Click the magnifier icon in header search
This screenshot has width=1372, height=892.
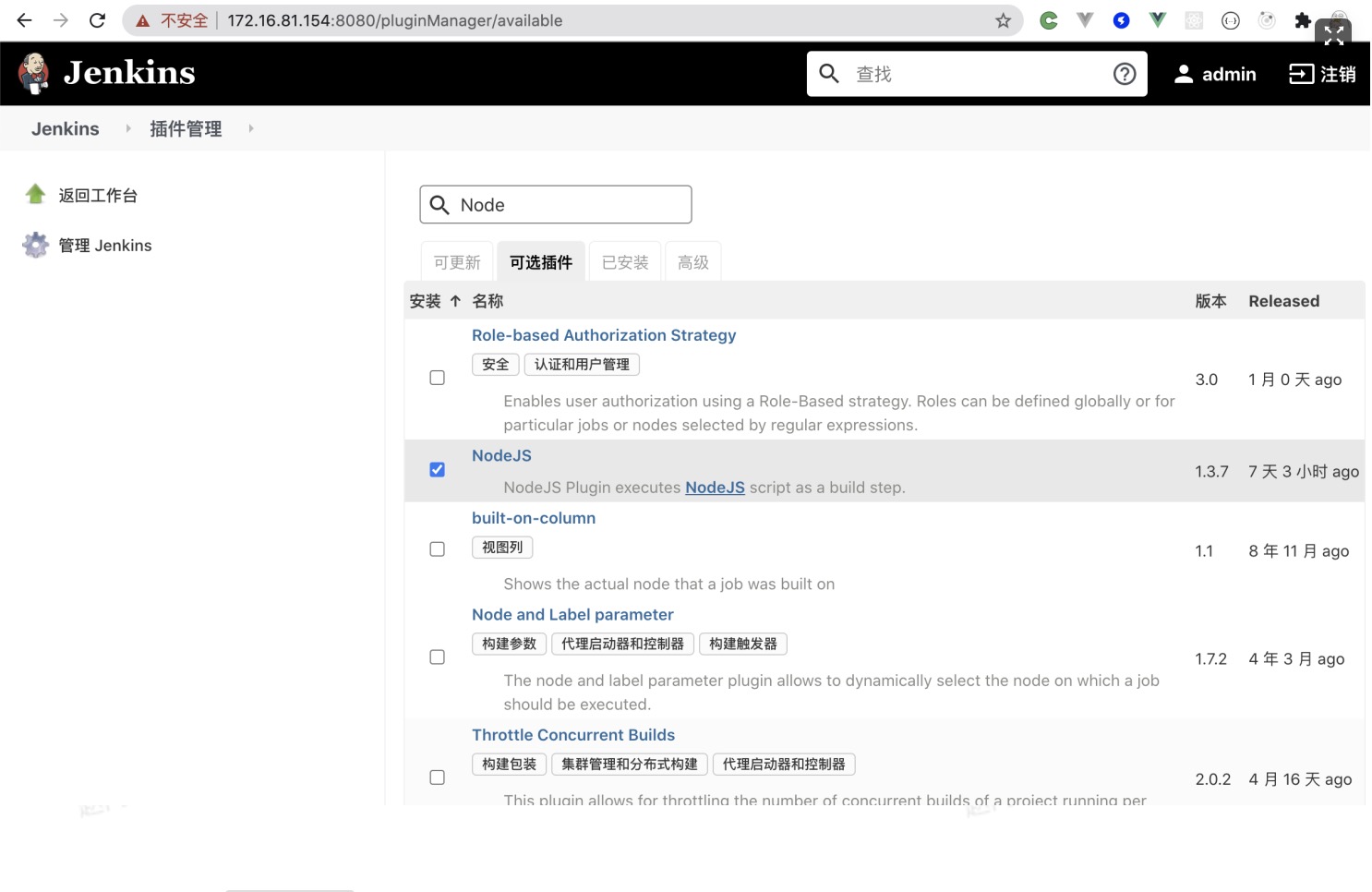coord(829,74)
